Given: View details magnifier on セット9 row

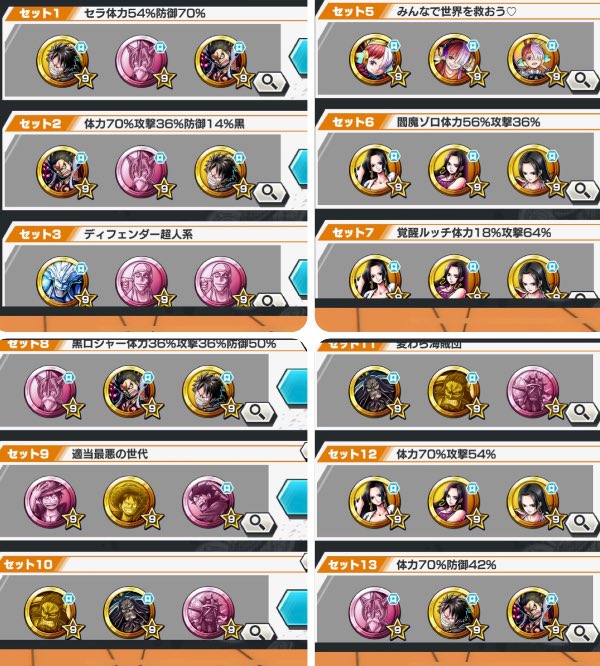Looking at the screenshot, I should [x=258, y=522].
